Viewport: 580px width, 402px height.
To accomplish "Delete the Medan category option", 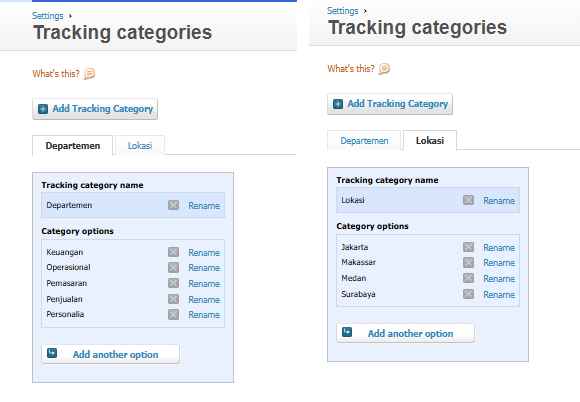I will point(468,278).
